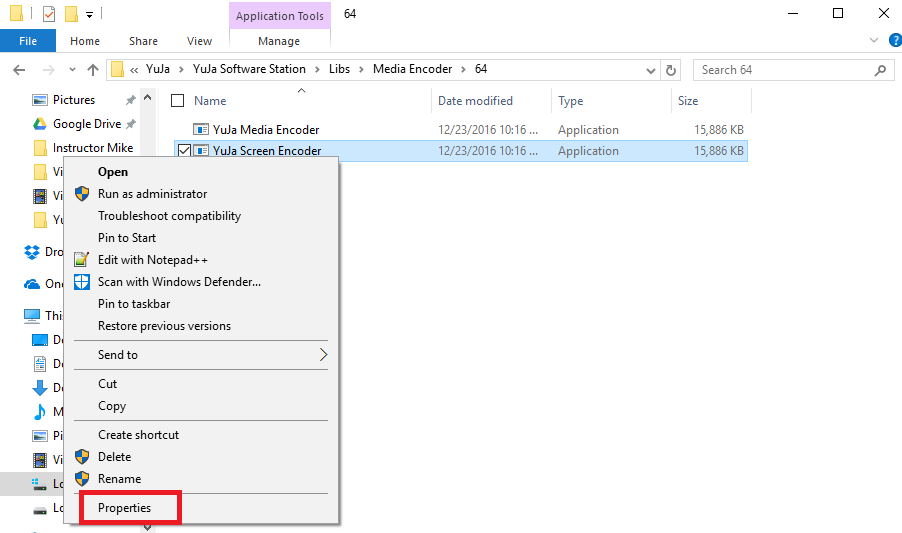Image resolution: width=902 pixels, height=533 pixels.
Task: Open Help via the question mark icon
Action: (x=895, y=40)
